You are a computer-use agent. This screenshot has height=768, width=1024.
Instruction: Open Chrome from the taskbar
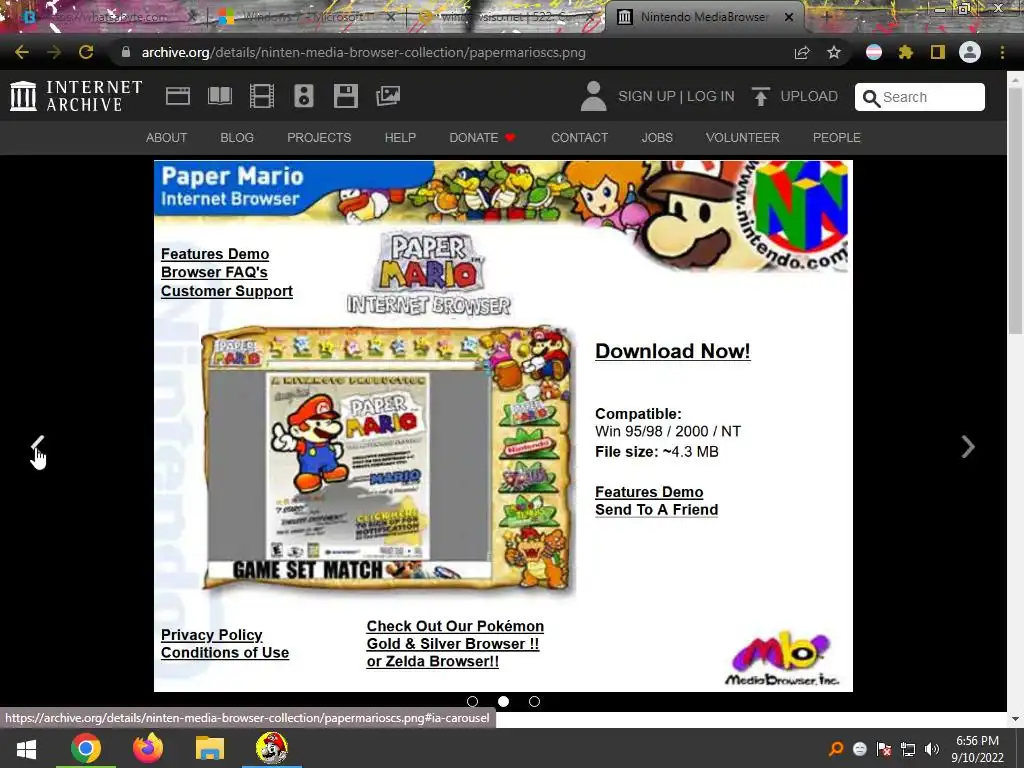point(86,748)
